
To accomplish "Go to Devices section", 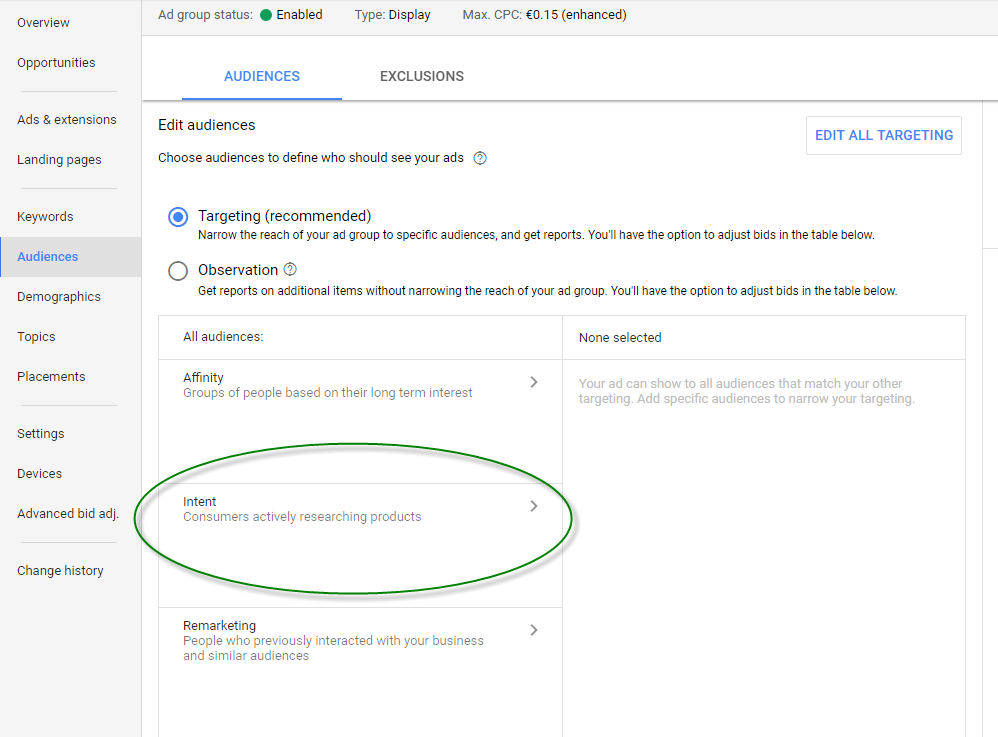I will coord(39,474).
